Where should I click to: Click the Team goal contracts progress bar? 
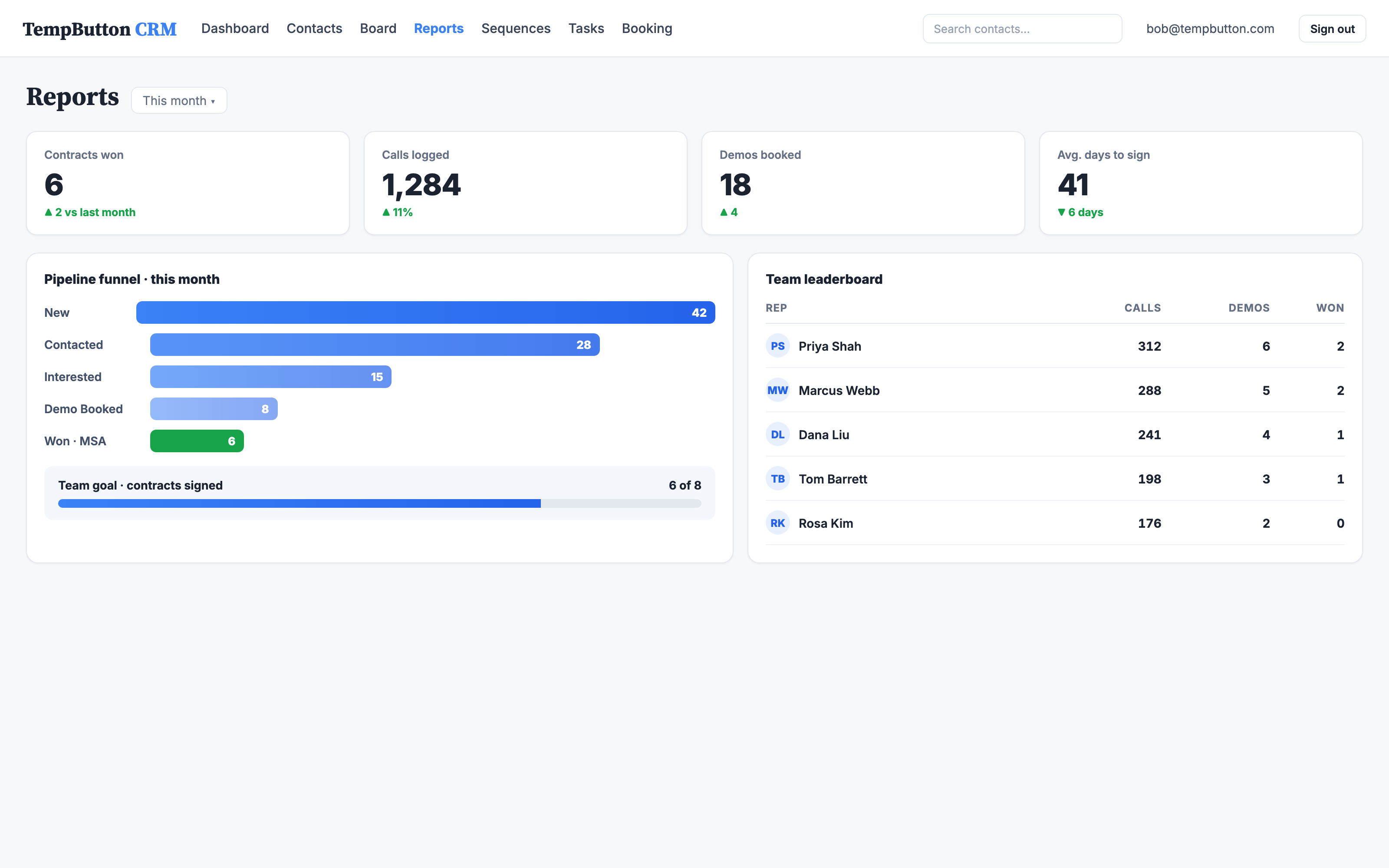click(379, 503)
